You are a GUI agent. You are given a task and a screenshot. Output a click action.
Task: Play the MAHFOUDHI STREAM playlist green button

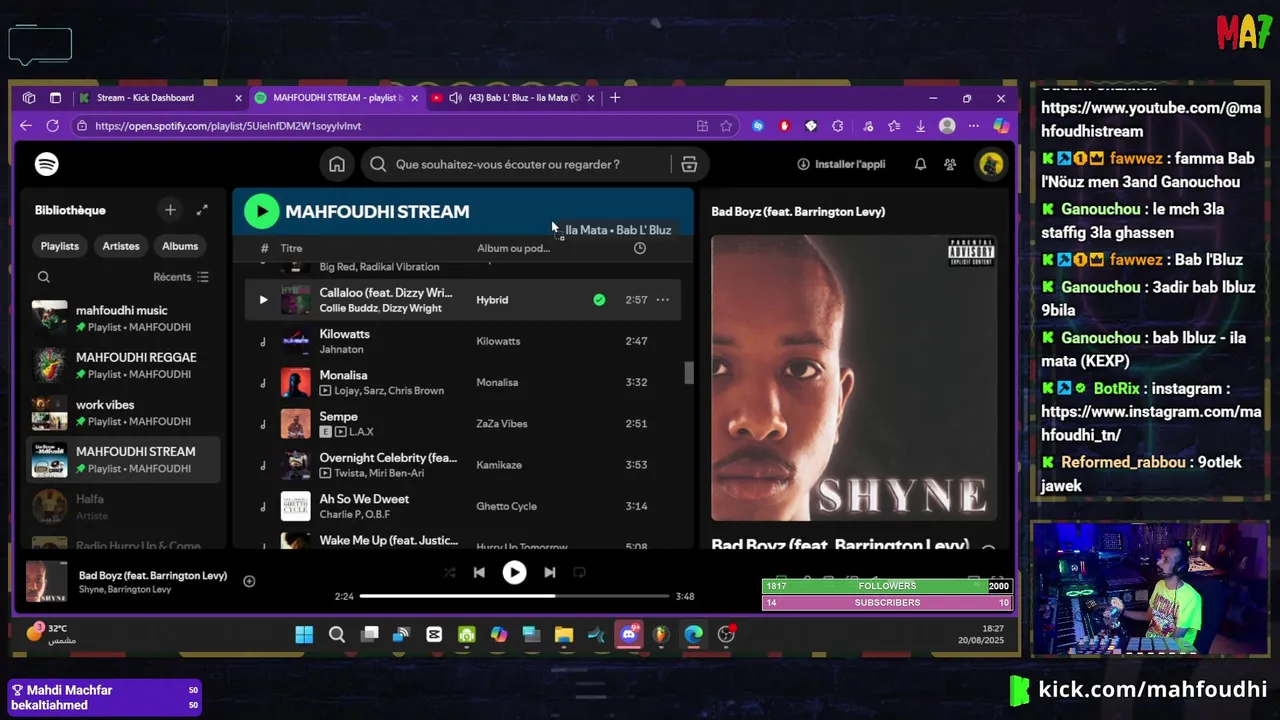pos(261,211)
